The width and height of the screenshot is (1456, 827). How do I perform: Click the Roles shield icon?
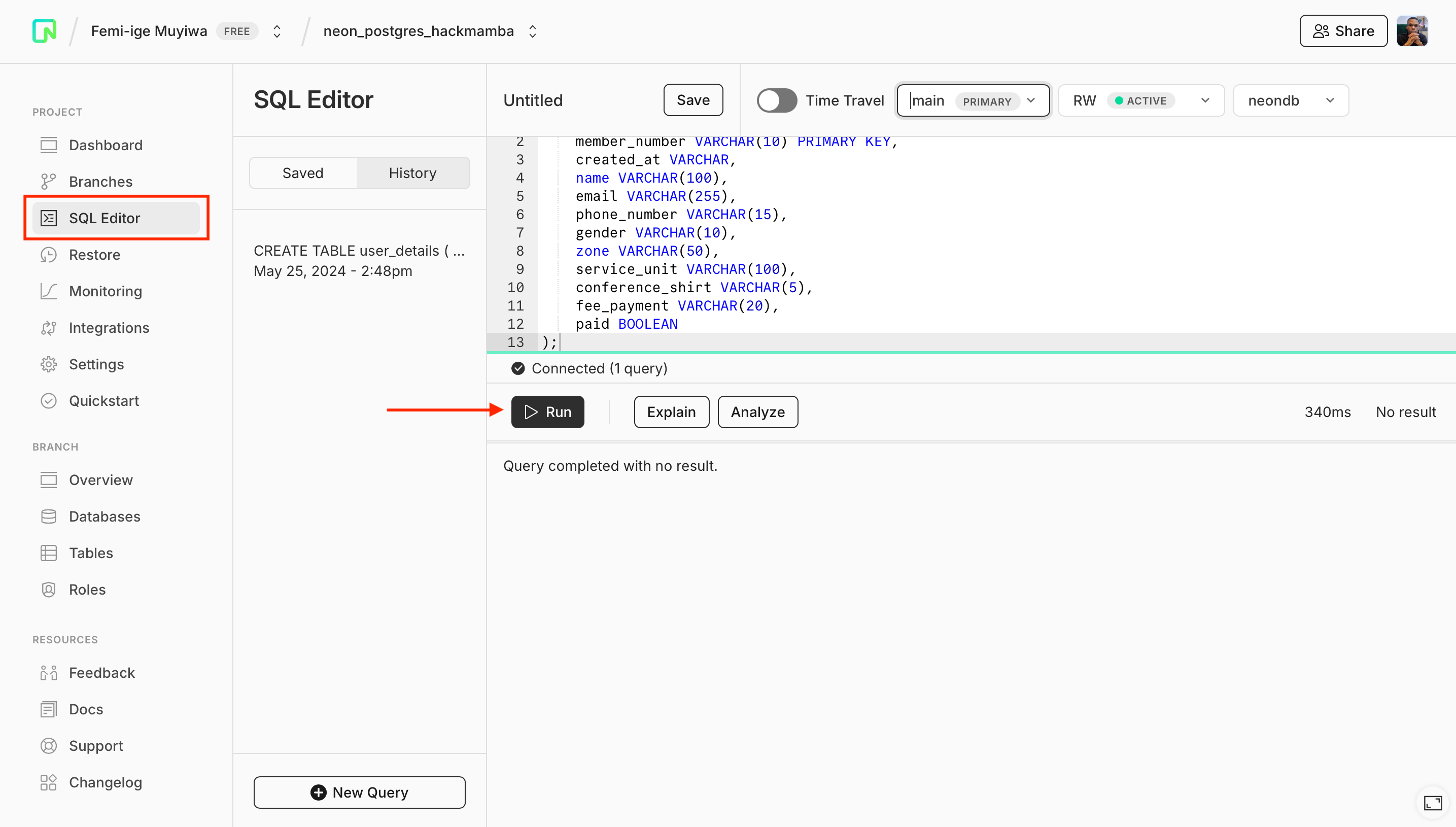[x=48, y=590]
